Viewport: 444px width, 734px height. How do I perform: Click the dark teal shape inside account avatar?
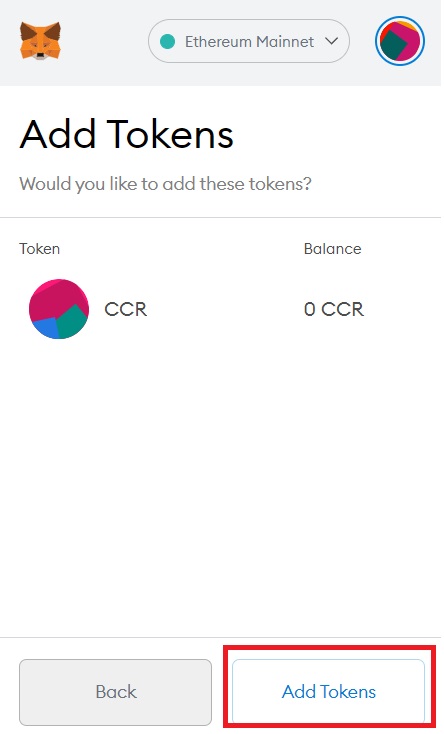pos(392,46)
